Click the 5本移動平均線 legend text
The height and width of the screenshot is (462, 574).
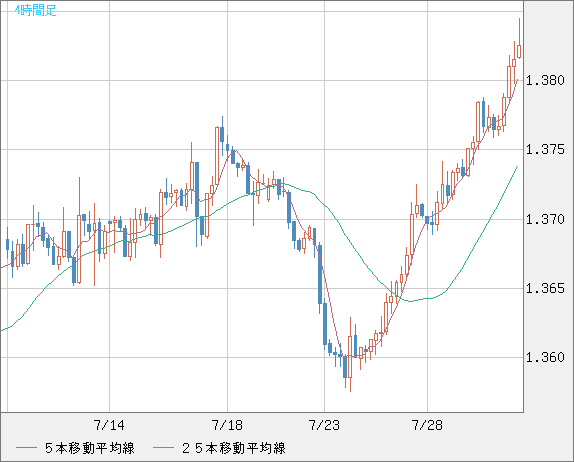click(90, 448)
